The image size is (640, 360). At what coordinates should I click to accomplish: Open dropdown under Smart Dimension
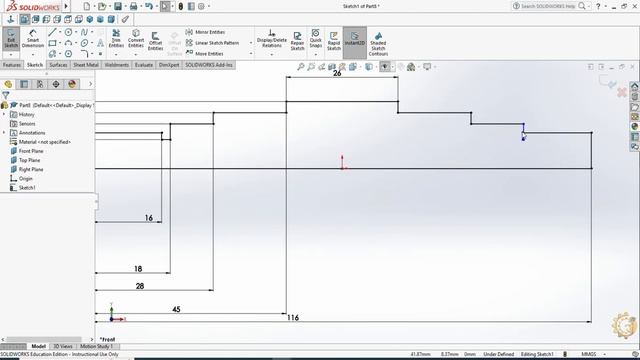click(x=33, y=54)
